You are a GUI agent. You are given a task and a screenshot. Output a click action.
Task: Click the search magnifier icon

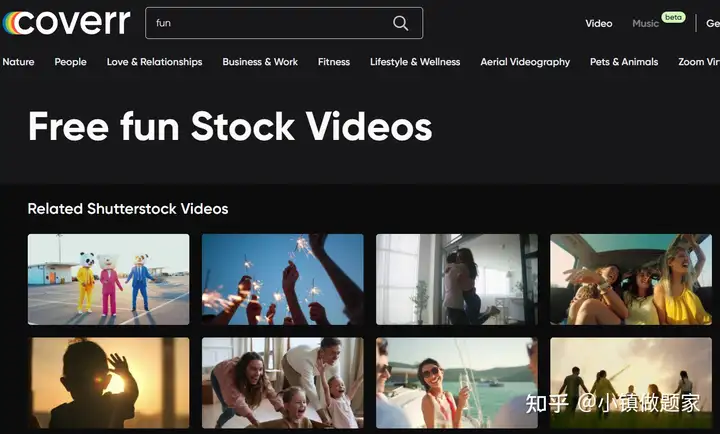click(x=400, y=23)
